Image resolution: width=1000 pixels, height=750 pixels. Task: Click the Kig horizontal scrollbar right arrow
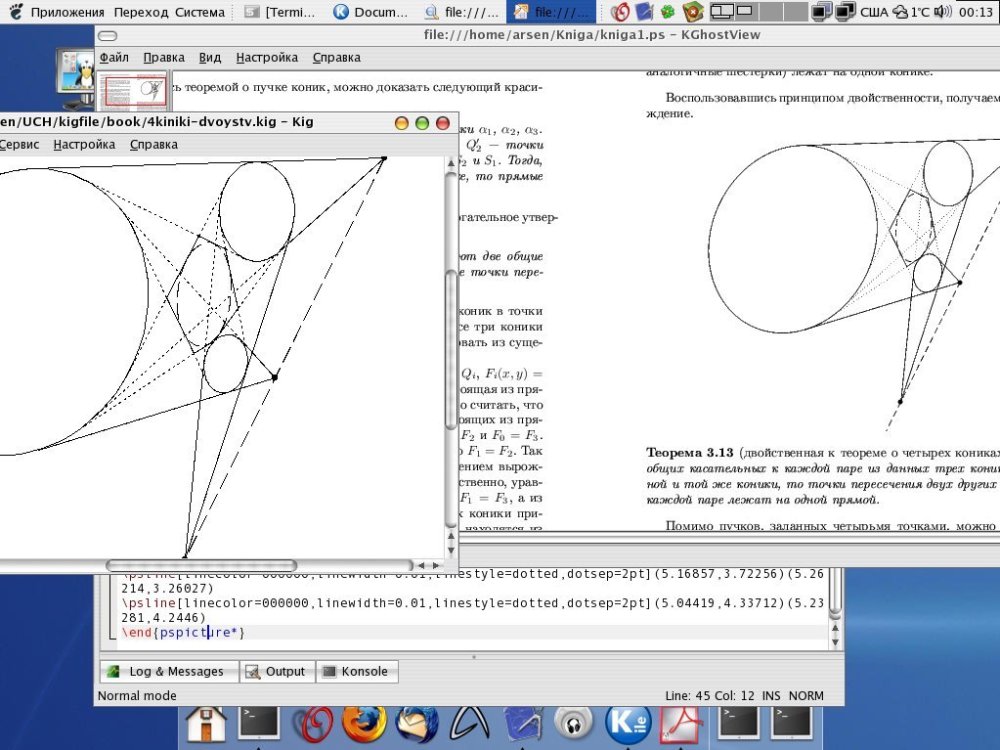tap(436, 565)
